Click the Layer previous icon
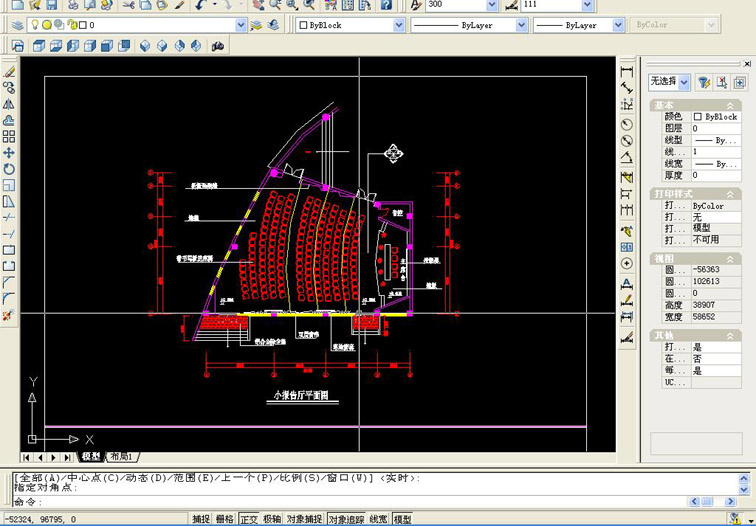Screen dimensions: 756x526 coord(273,25)
